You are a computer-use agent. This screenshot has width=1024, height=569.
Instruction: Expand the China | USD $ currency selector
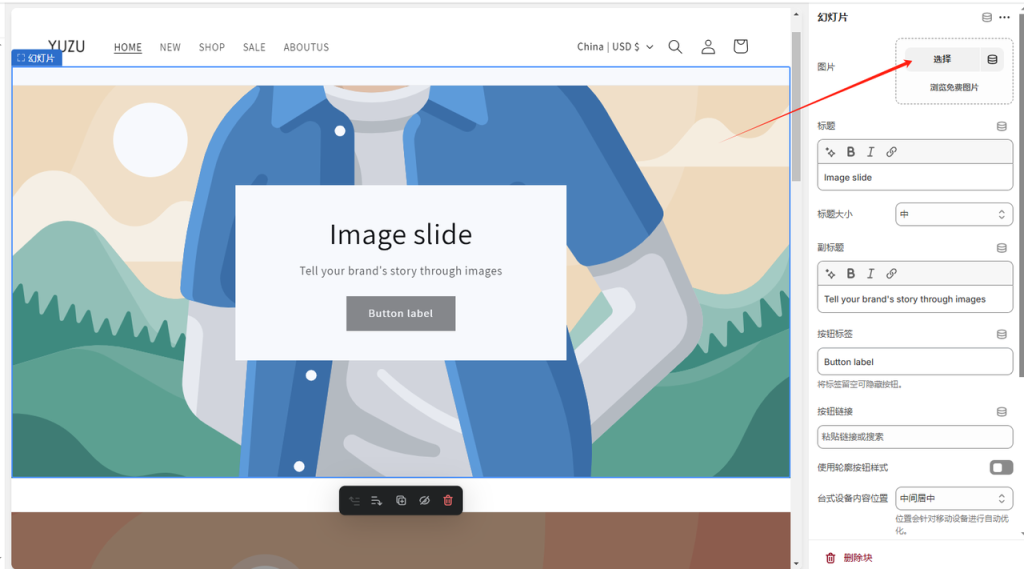(x=615, y=47)
